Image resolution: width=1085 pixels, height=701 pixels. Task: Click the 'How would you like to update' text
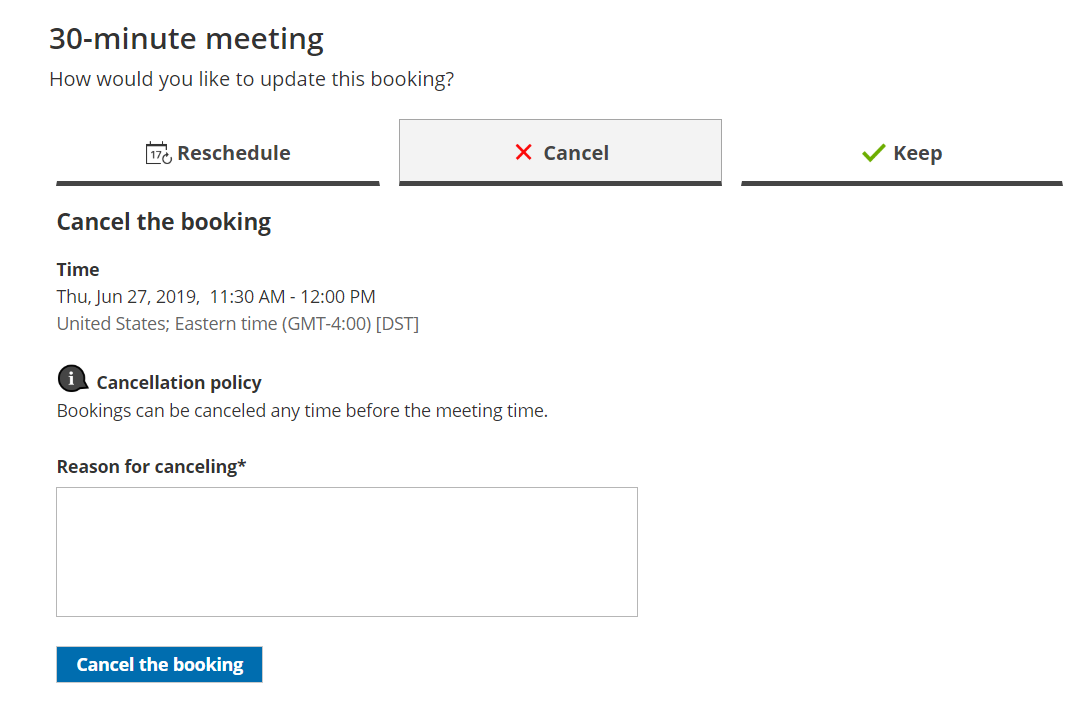coord(251,78)
